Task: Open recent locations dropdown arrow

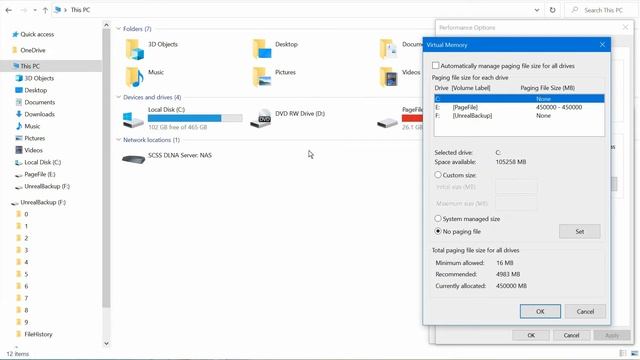Action: (35, 10)
